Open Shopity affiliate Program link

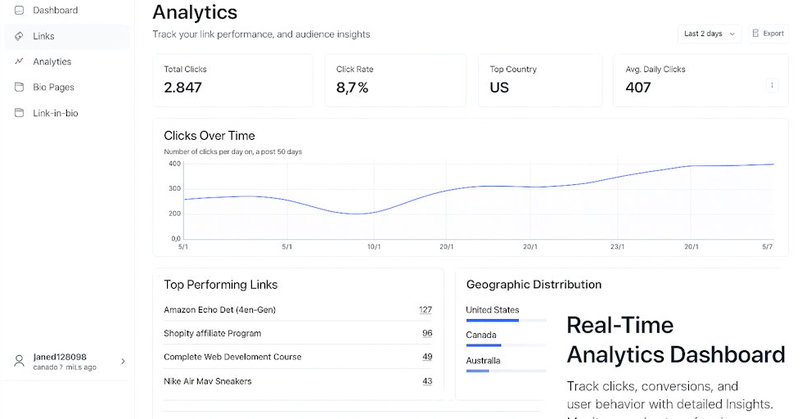point(298,333)
